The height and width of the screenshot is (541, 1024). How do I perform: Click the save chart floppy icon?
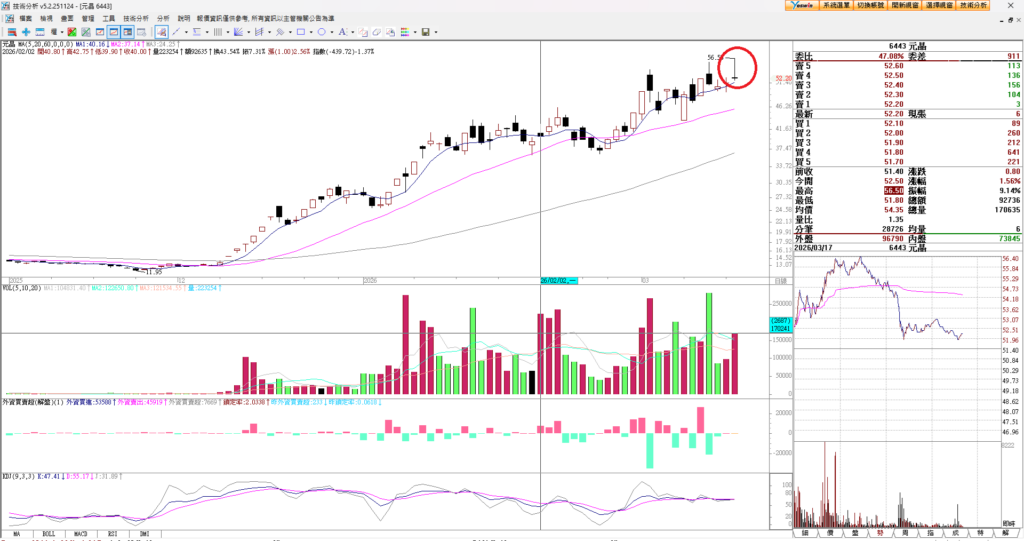(425, 32)
